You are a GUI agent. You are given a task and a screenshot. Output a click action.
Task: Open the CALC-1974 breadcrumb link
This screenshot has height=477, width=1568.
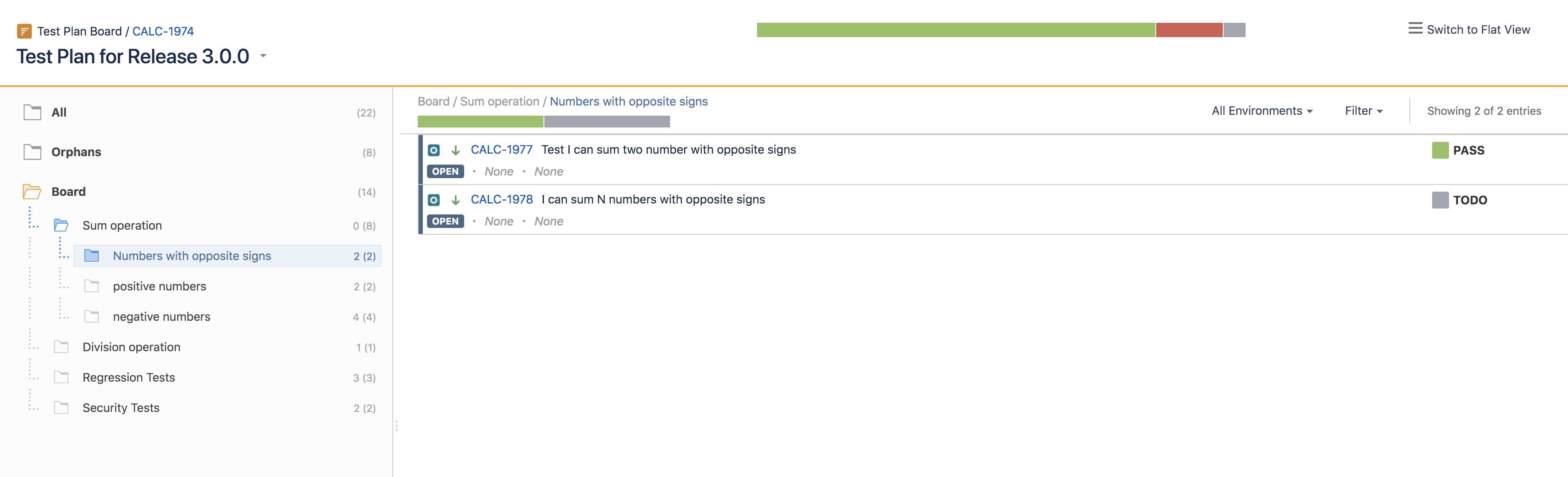[163, 31]
